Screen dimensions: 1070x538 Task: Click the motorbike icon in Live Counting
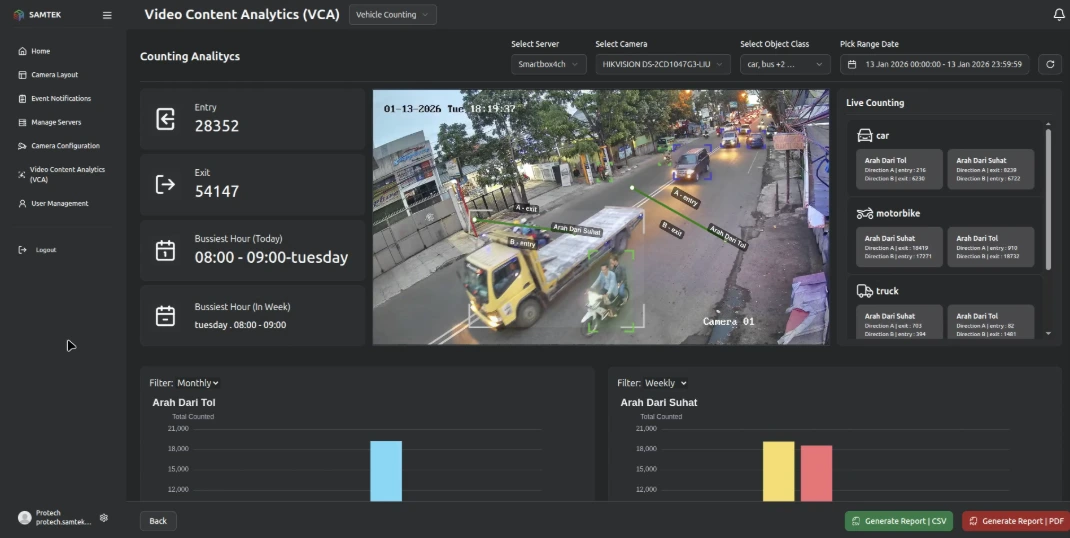(865, 213)
